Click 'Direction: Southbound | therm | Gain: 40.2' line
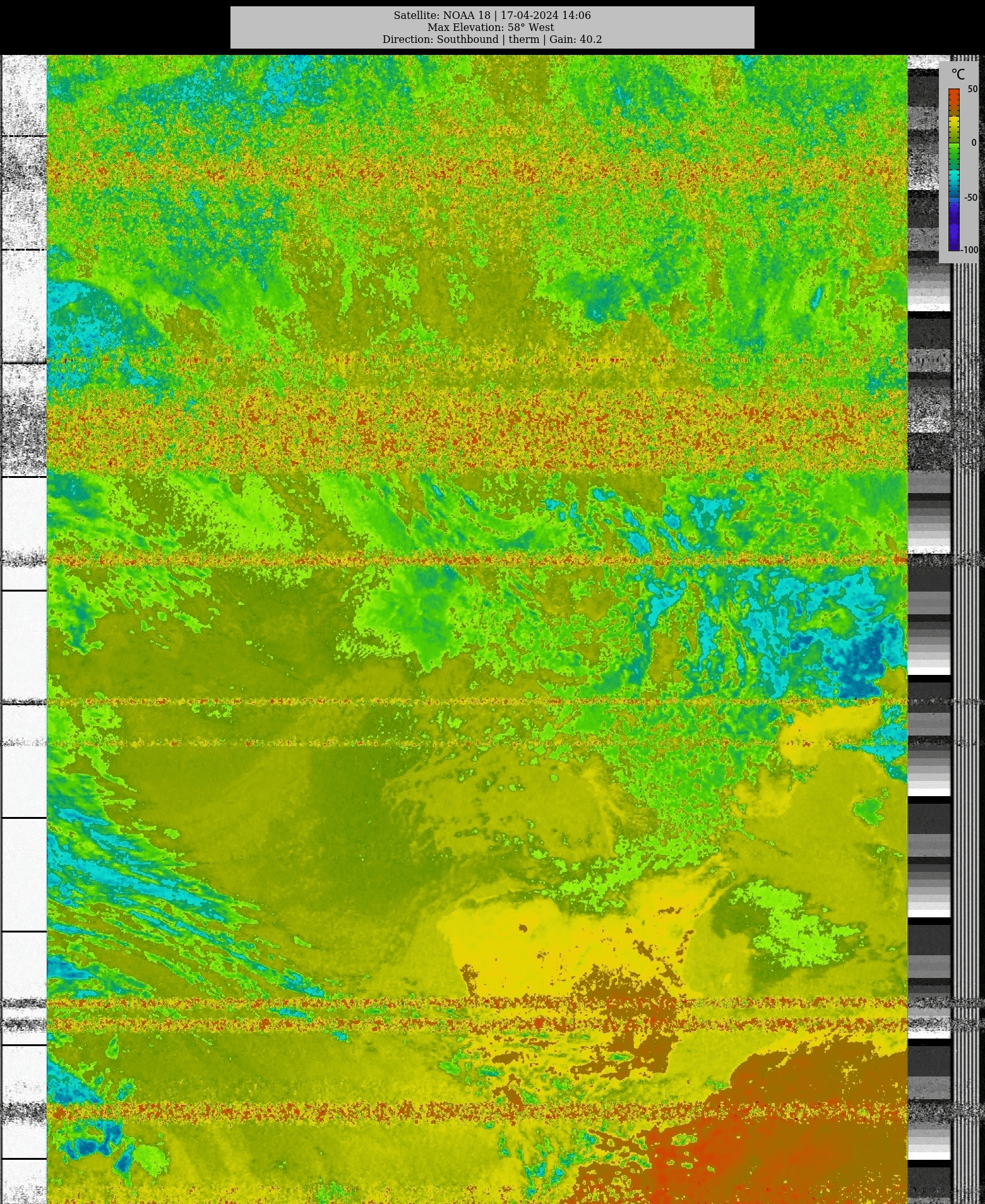Viewport: 985px width, 1204px height. (x=492, y=39)
